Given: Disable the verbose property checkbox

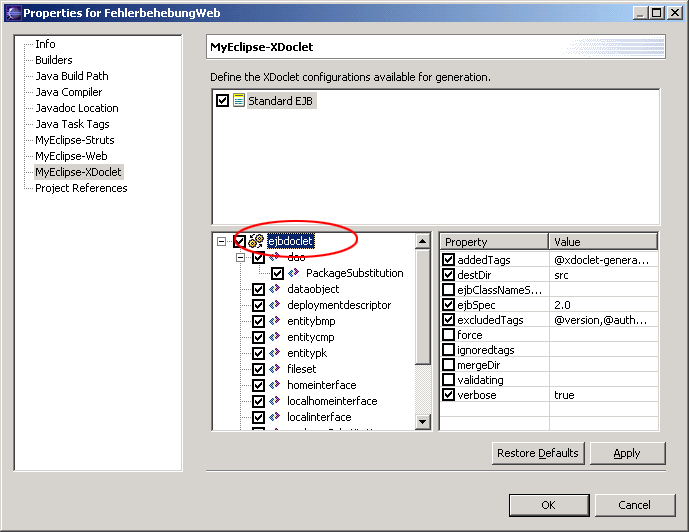Looking at the screenshot, I should coord(448,395).
